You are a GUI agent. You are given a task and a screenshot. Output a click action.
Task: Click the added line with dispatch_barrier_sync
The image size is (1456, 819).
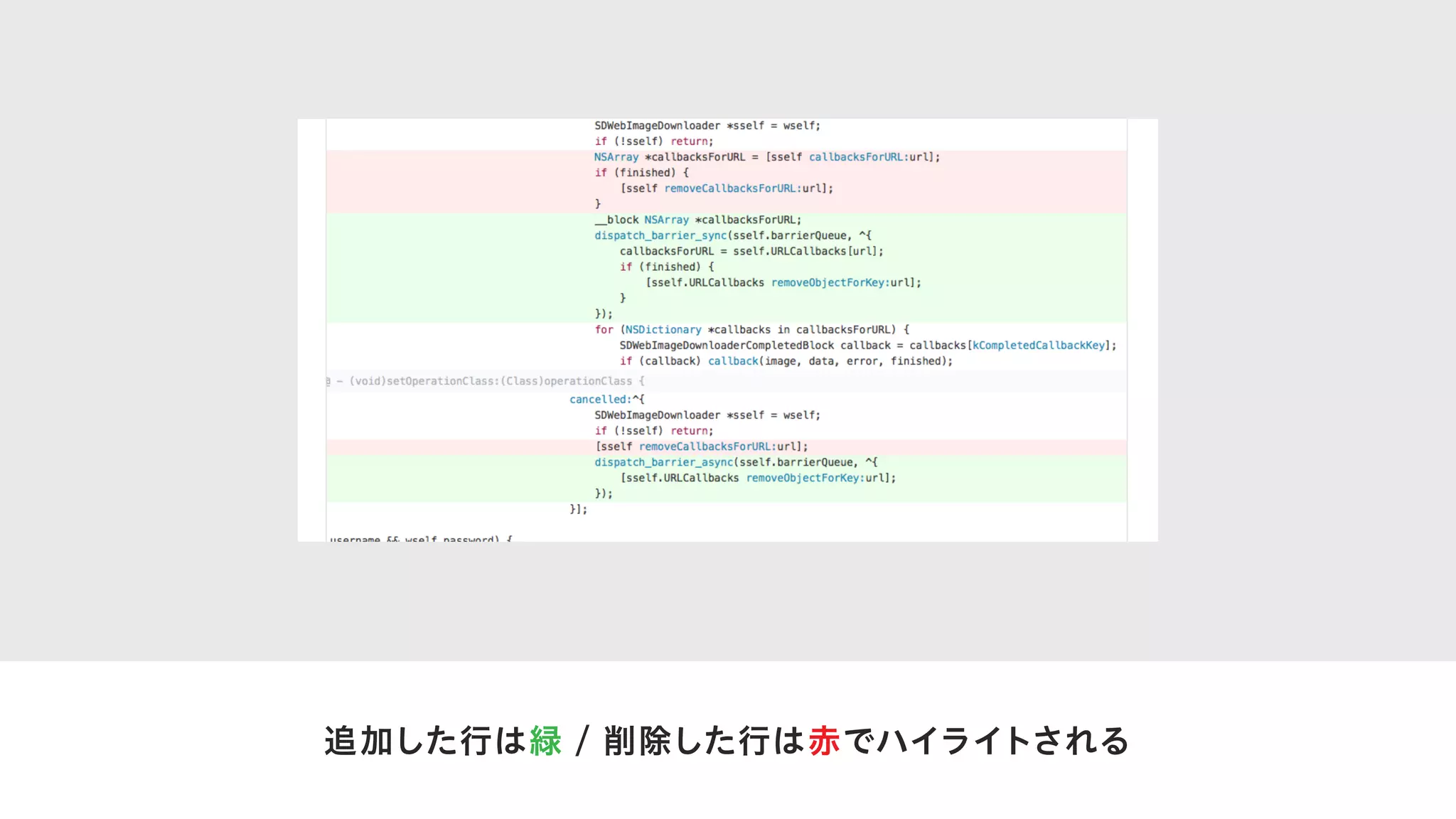tap(733, 235)
